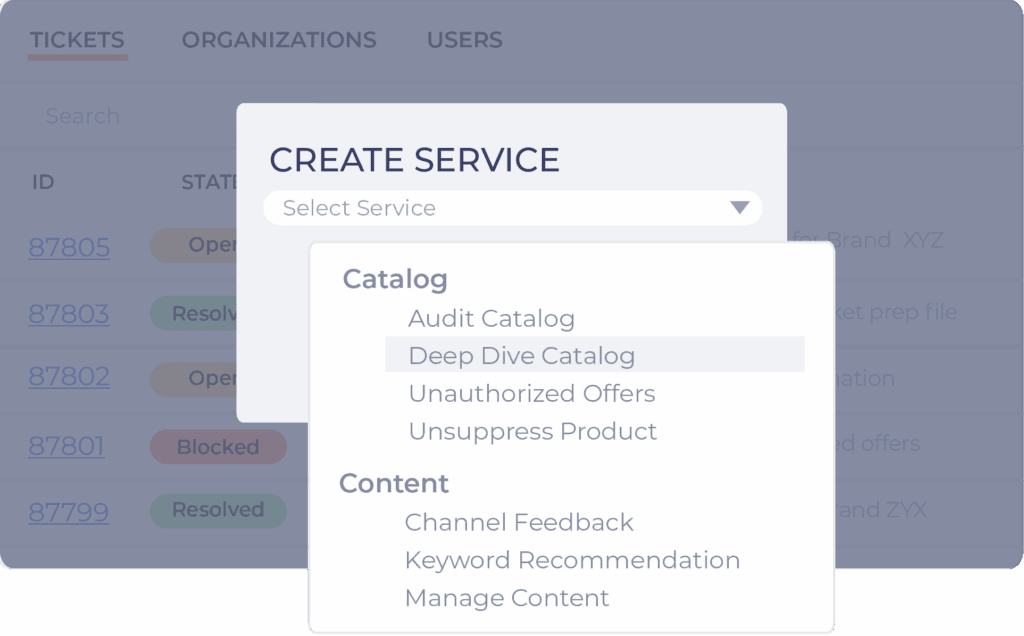Pick Unauthorized Offers service option

coord(531,394)
